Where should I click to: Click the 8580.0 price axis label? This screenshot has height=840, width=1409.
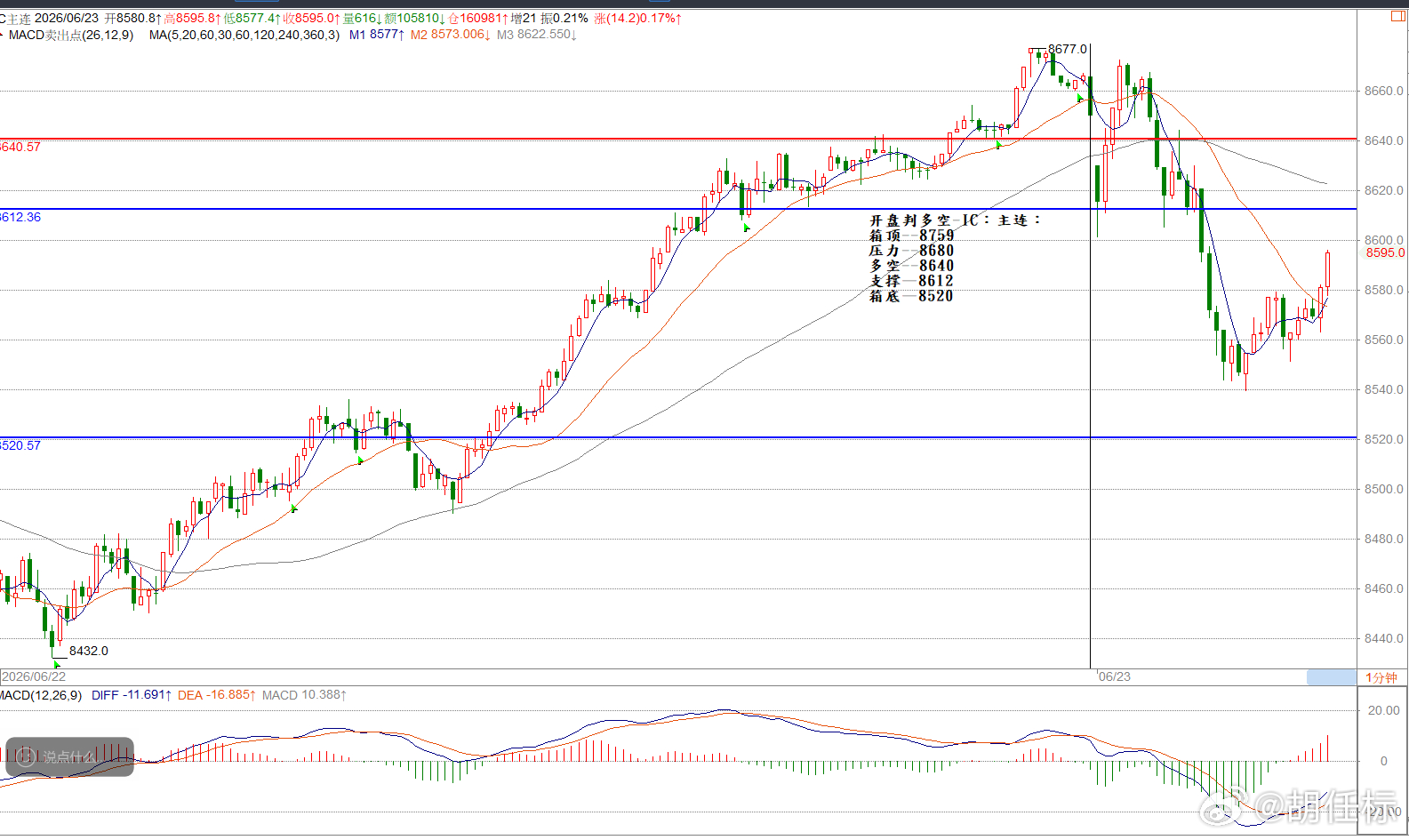tap(1384, 290)
